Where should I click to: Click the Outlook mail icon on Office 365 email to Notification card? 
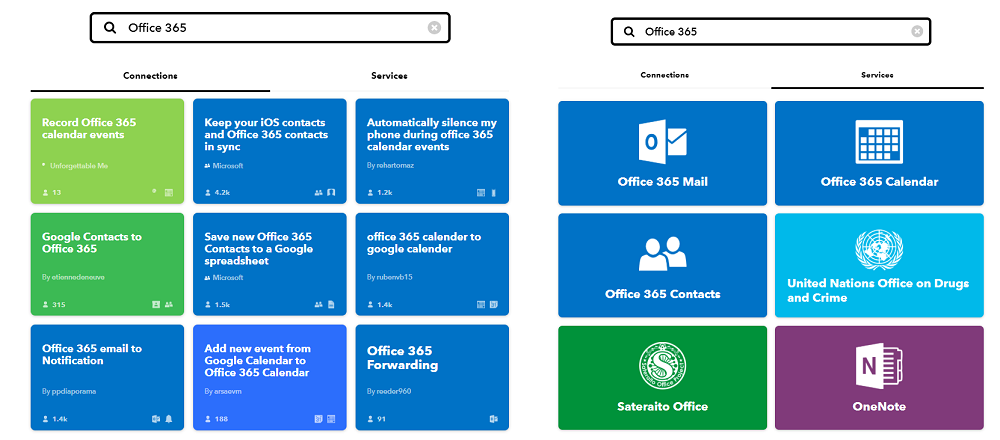click(x=156, y=419)
